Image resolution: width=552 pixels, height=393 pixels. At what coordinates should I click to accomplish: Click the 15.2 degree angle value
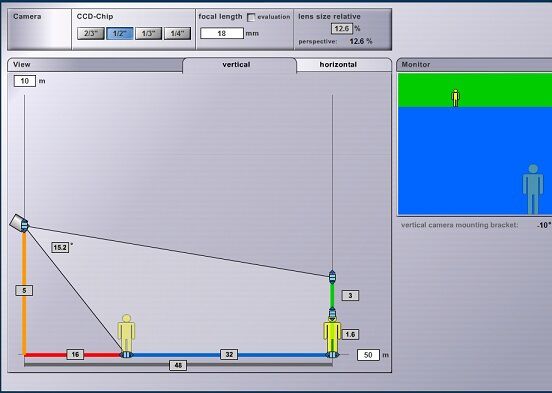pos(60,248)
